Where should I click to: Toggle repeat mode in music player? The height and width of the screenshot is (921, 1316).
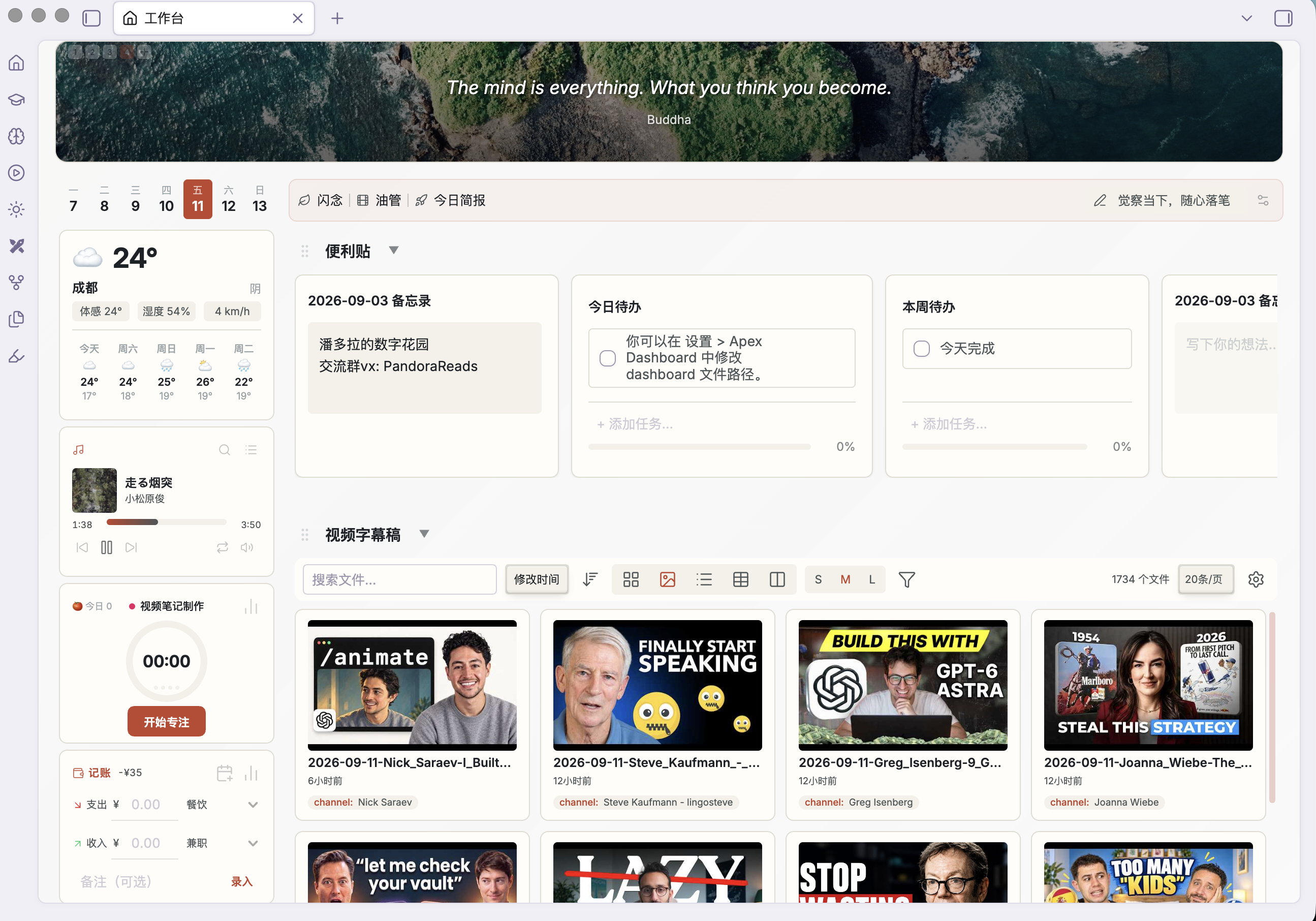pos(223,547)
